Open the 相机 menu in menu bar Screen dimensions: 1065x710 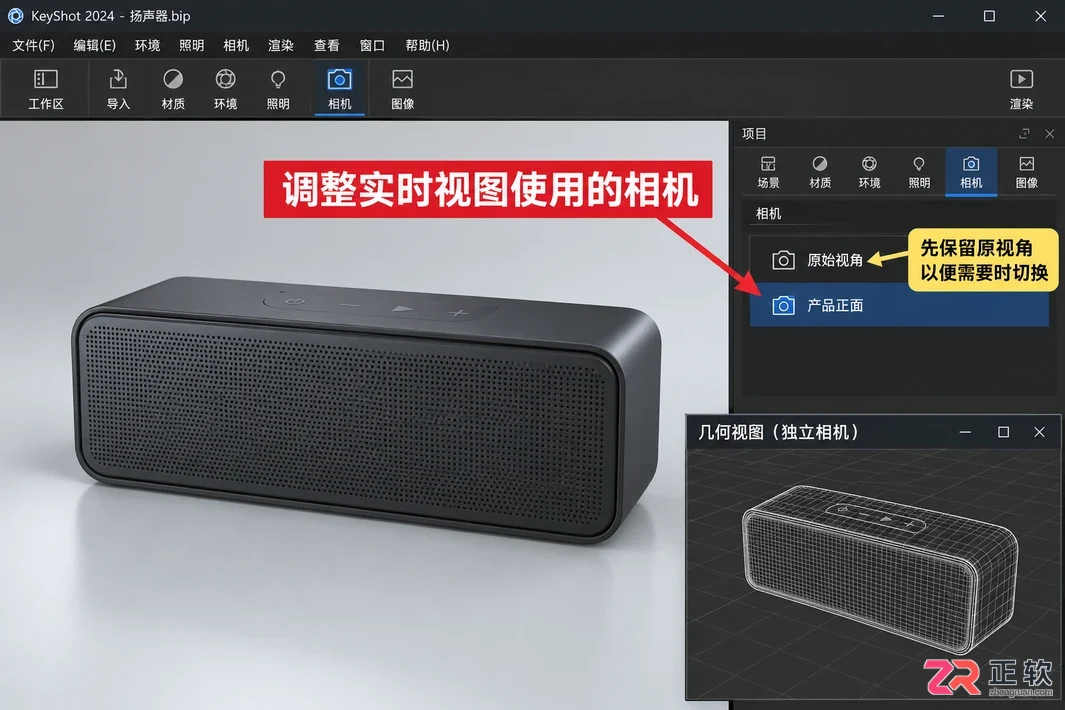pyautogui.click(x=236, y=46)
